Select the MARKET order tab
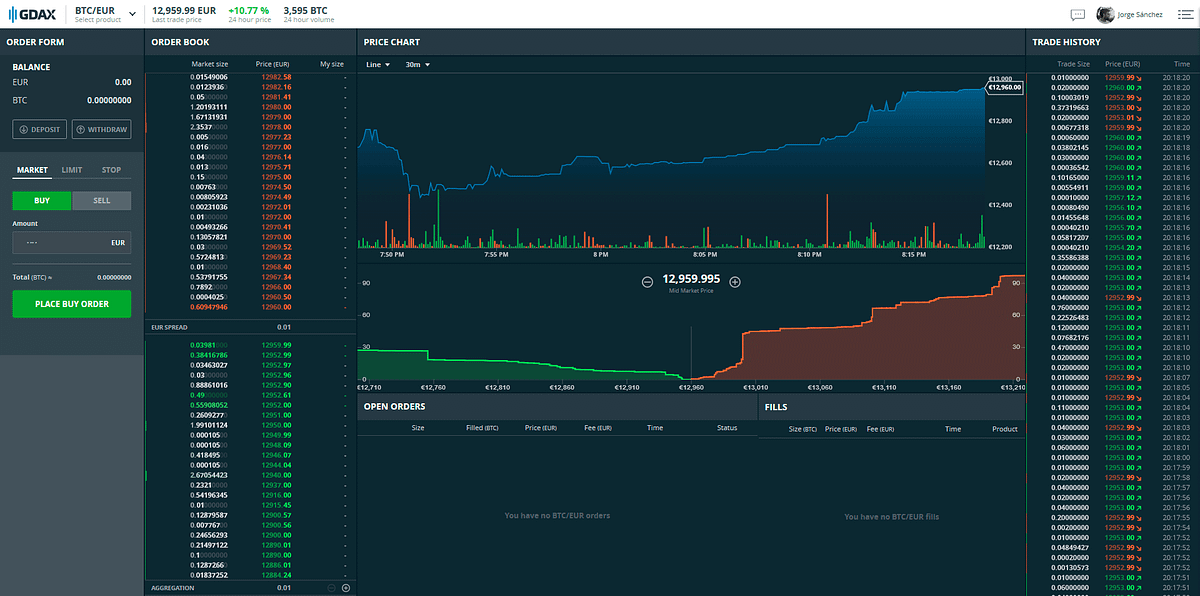Image resolution: width=1200 pixels, height=596 pixels. (32, 169)
